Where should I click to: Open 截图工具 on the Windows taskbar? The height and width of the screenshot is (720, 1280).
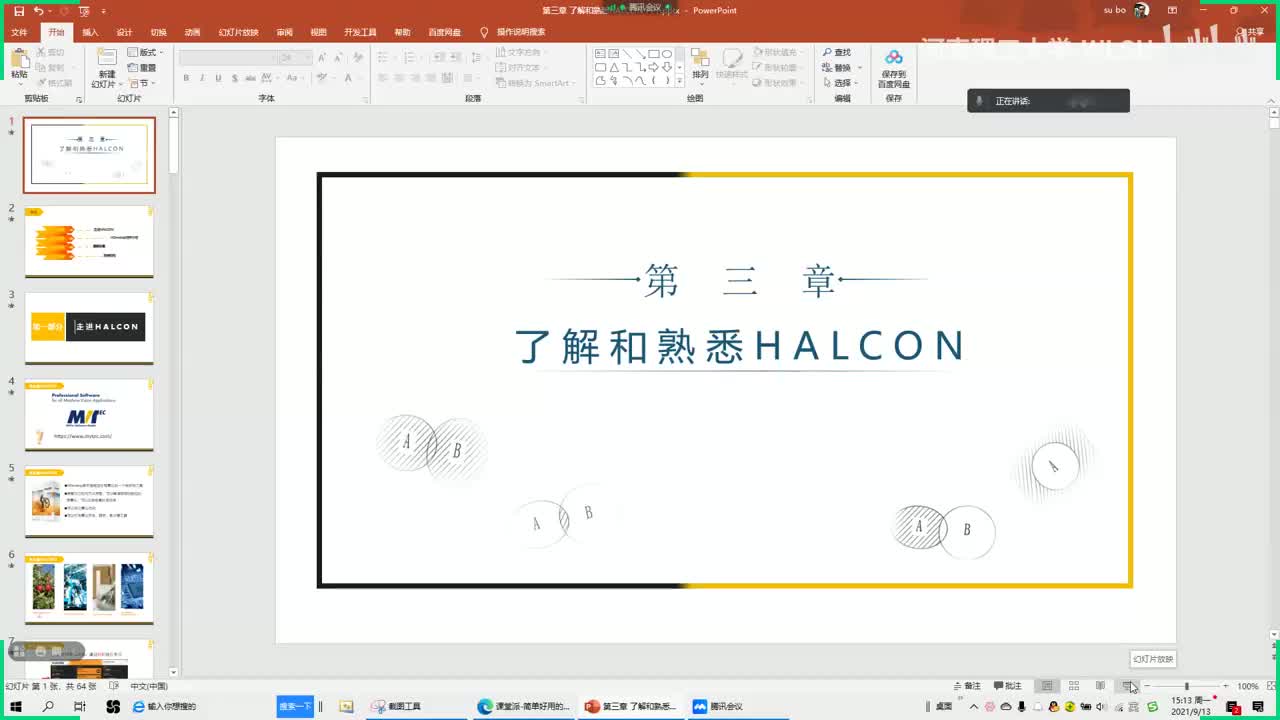[396, 706]
